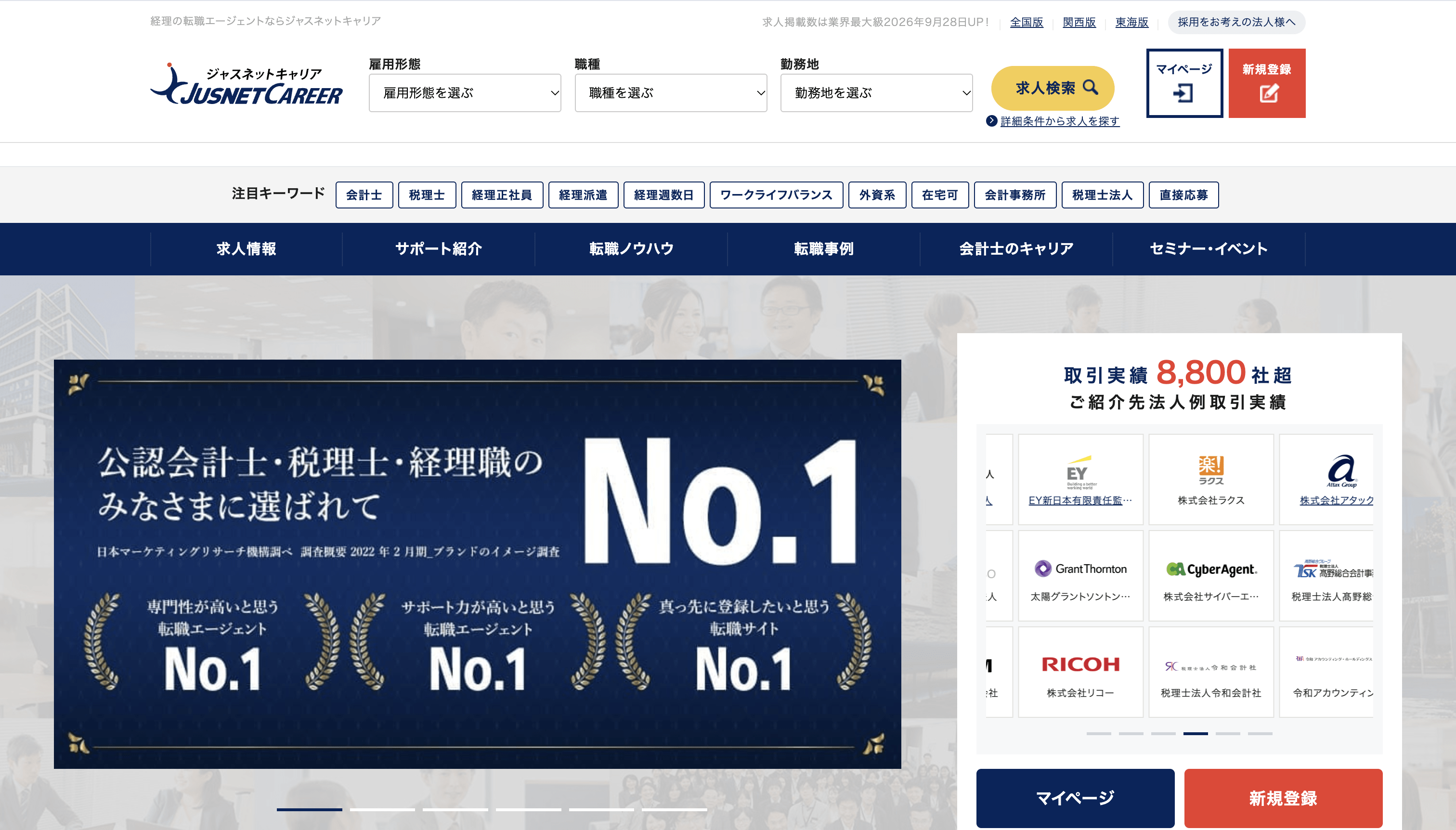This screenshot has height=830, width=1456.
Task: Click the JUSNET CAREER logo
Action: tap(246, 84)
